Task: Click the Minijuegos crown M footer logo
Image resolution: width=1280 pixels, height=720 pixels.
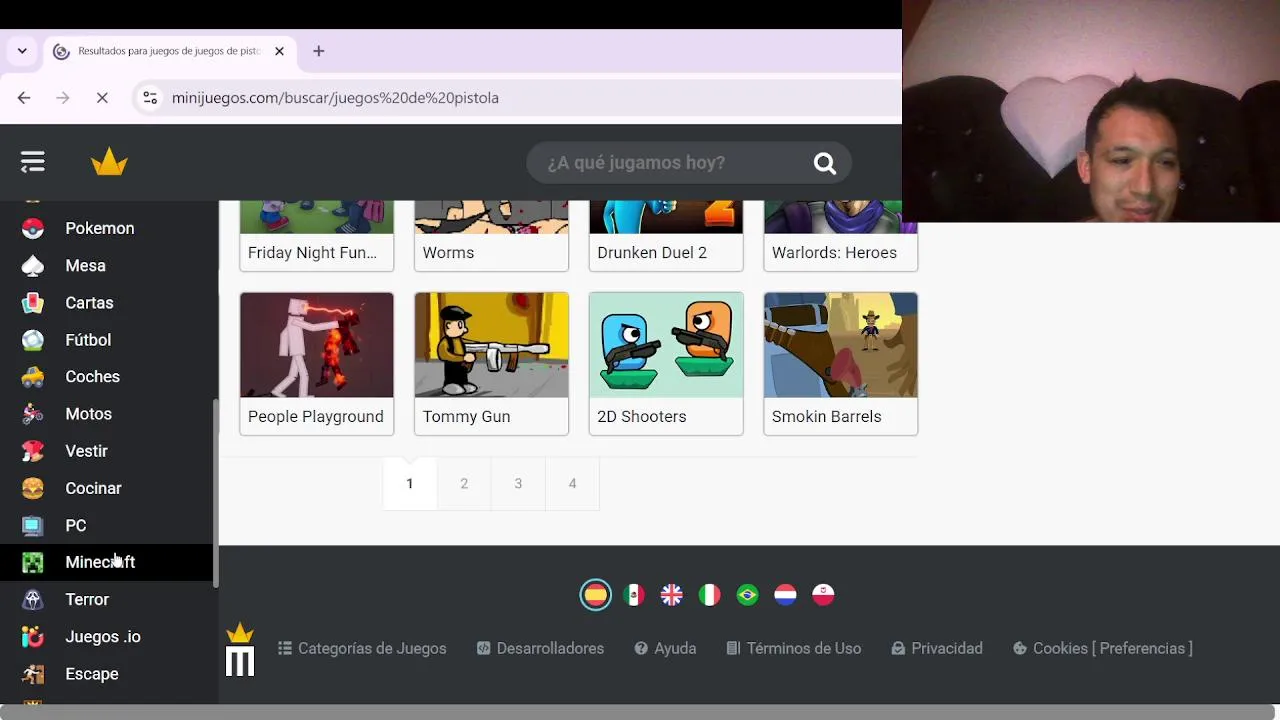Action: click(x=240, y=650)
